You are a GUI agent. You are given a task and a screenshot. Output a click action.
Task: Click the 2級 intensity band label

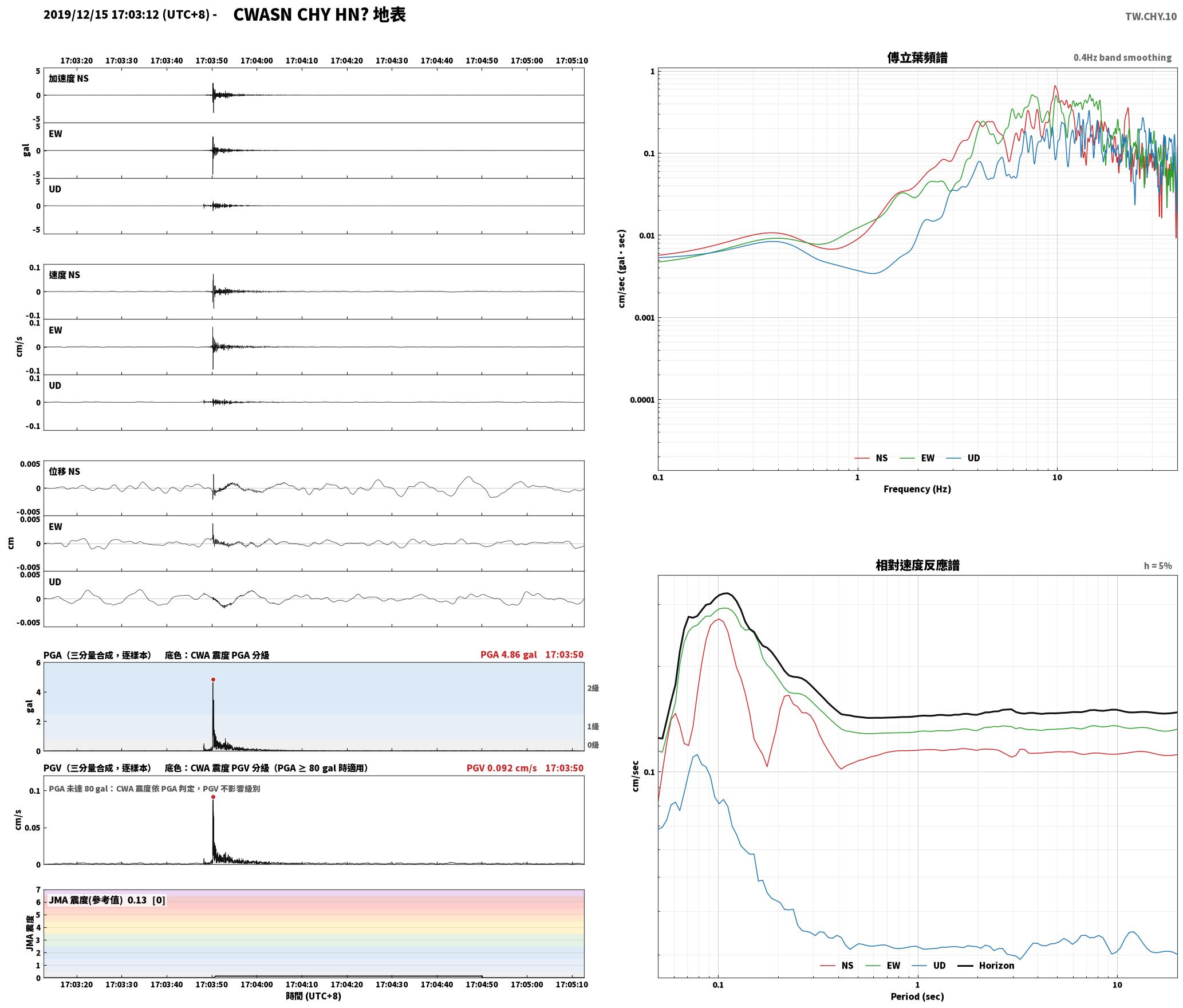[593, 688]
